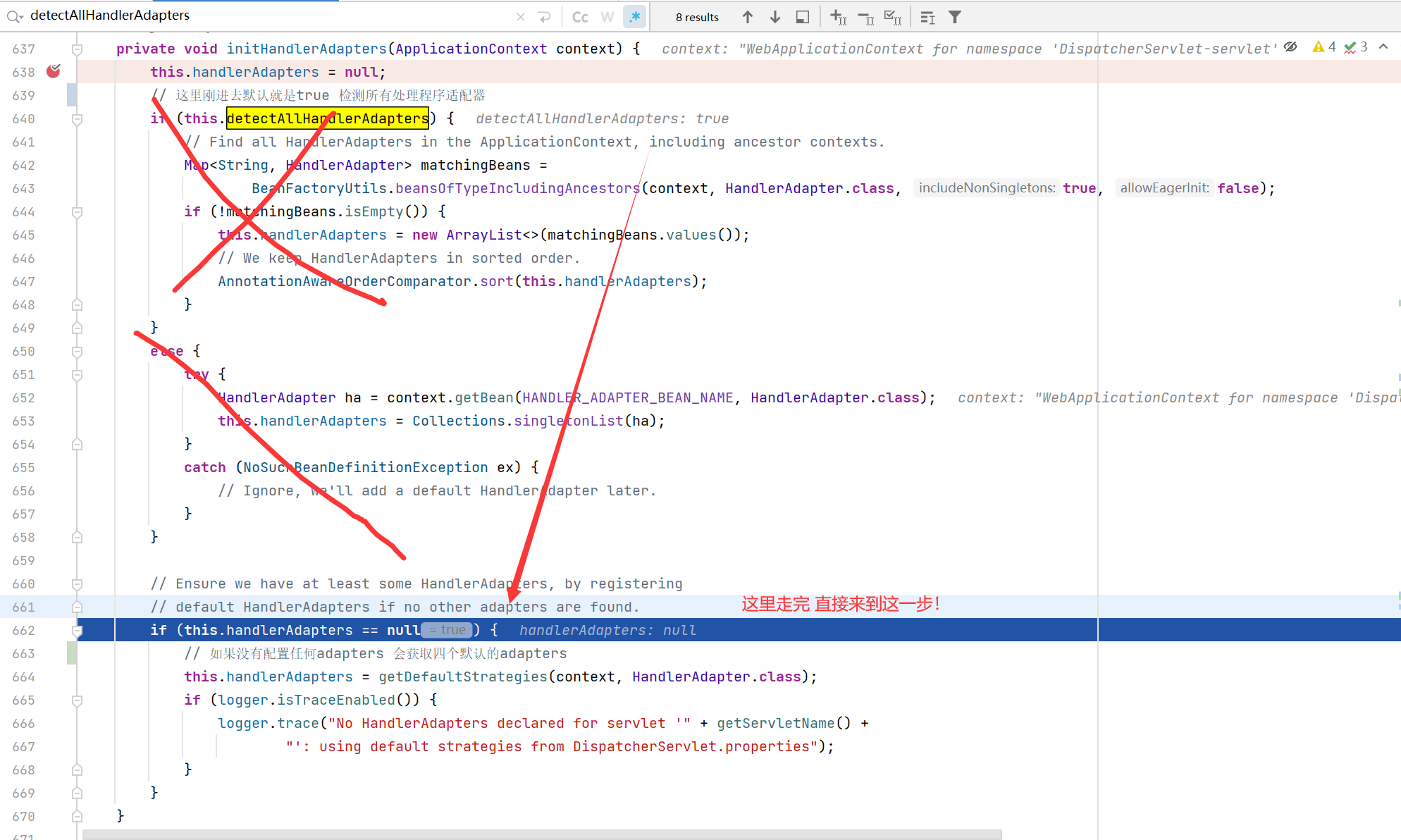Add selection for next occurrence icon

838,17
